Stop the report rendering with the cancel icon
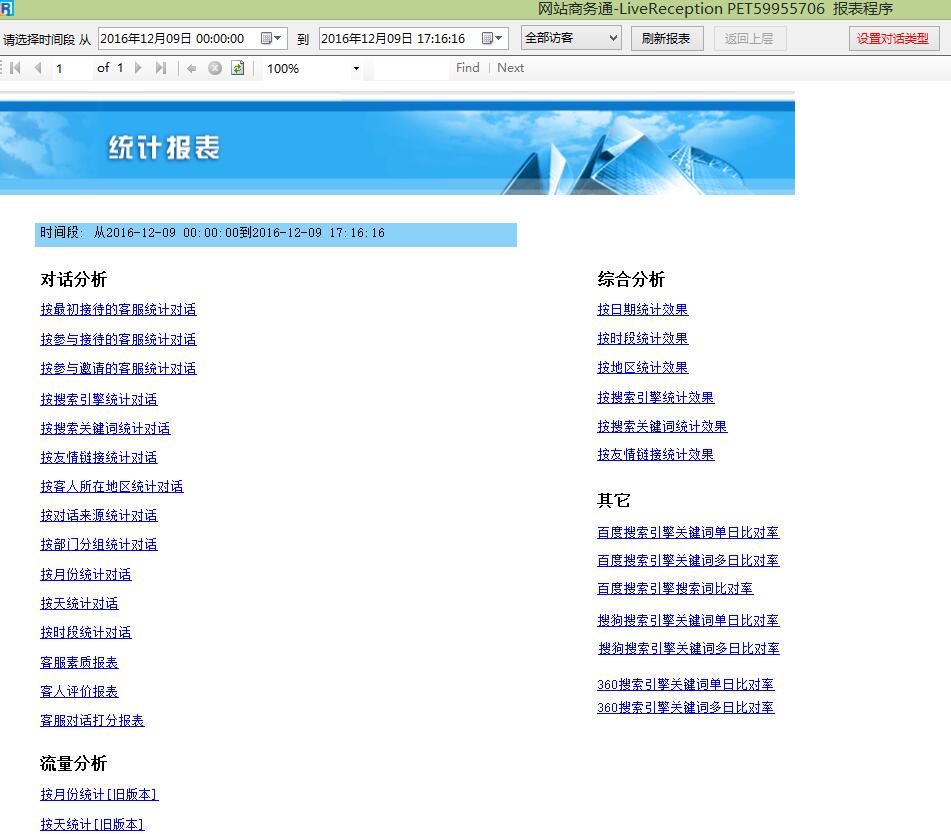This screenshot has height=835, width=951. coord(216,68)
